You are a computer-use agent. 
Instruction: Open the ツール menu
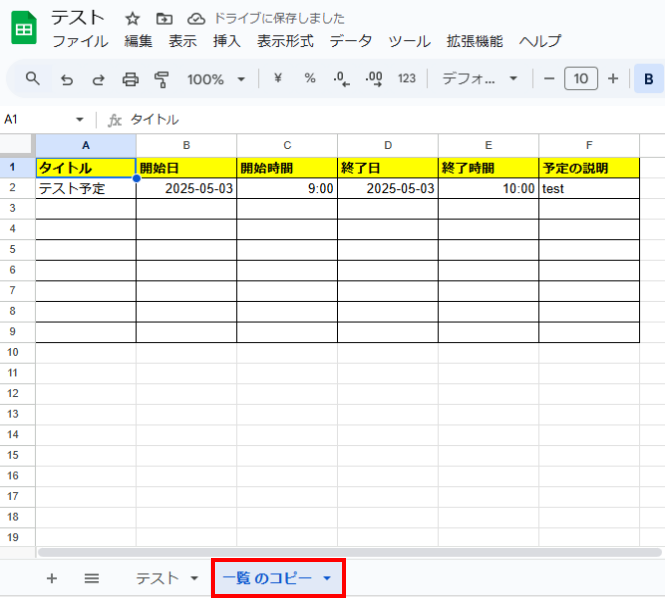409,41
